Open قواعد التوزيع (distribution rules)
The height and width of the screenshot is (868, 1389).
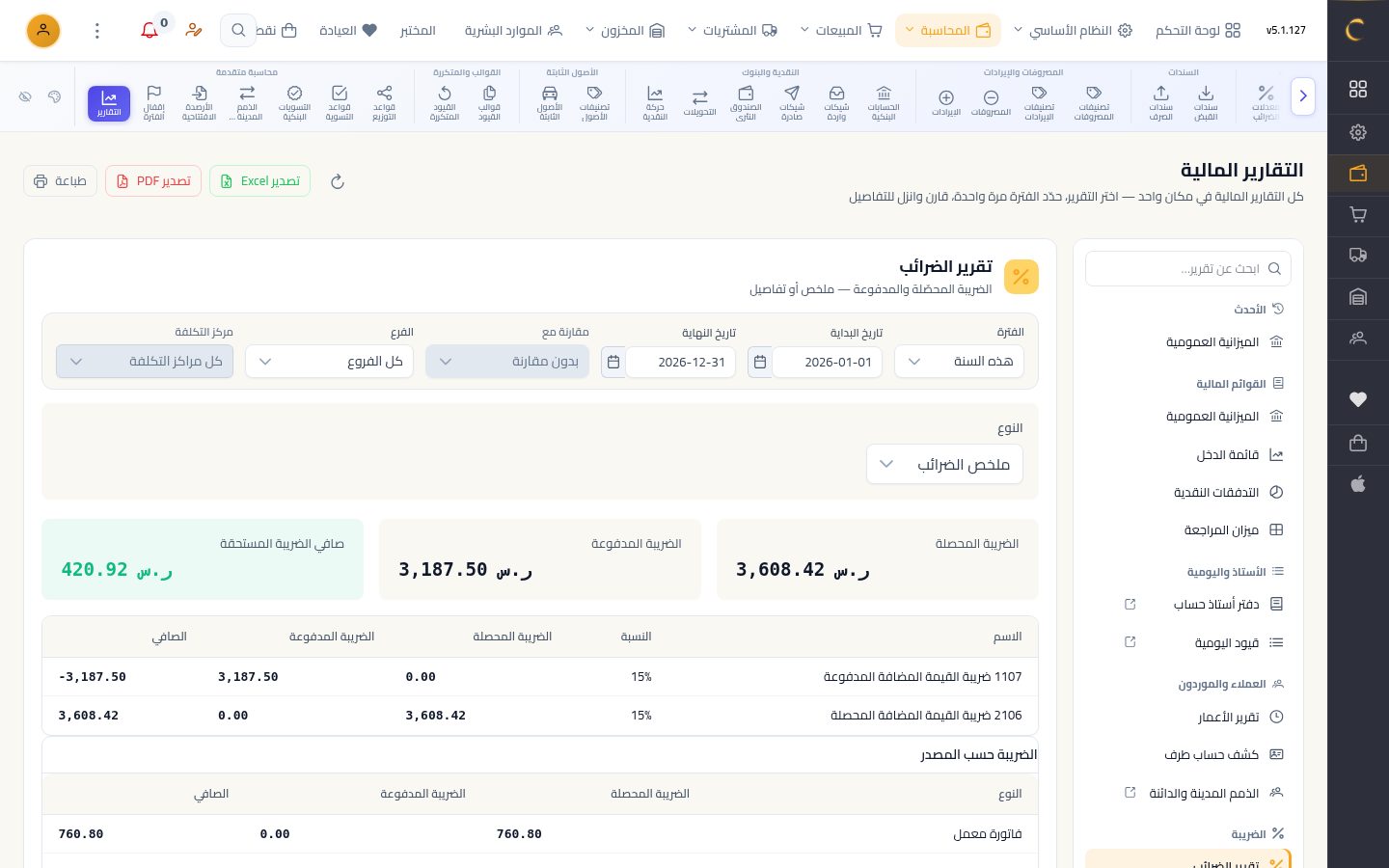(384, 103)
